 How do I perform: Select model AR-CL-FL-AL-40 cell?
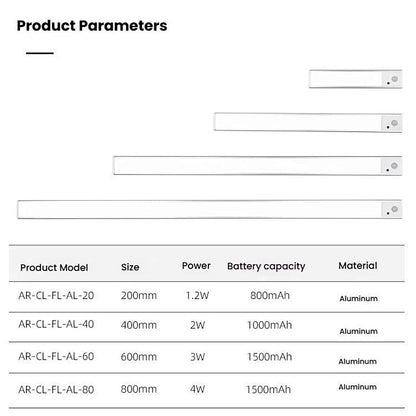click(x=56, y=324)
